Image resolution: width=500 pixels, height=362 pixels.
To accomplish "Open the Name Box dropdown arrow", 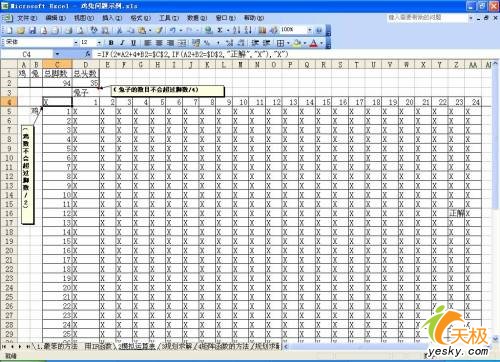I will [57, 54].
